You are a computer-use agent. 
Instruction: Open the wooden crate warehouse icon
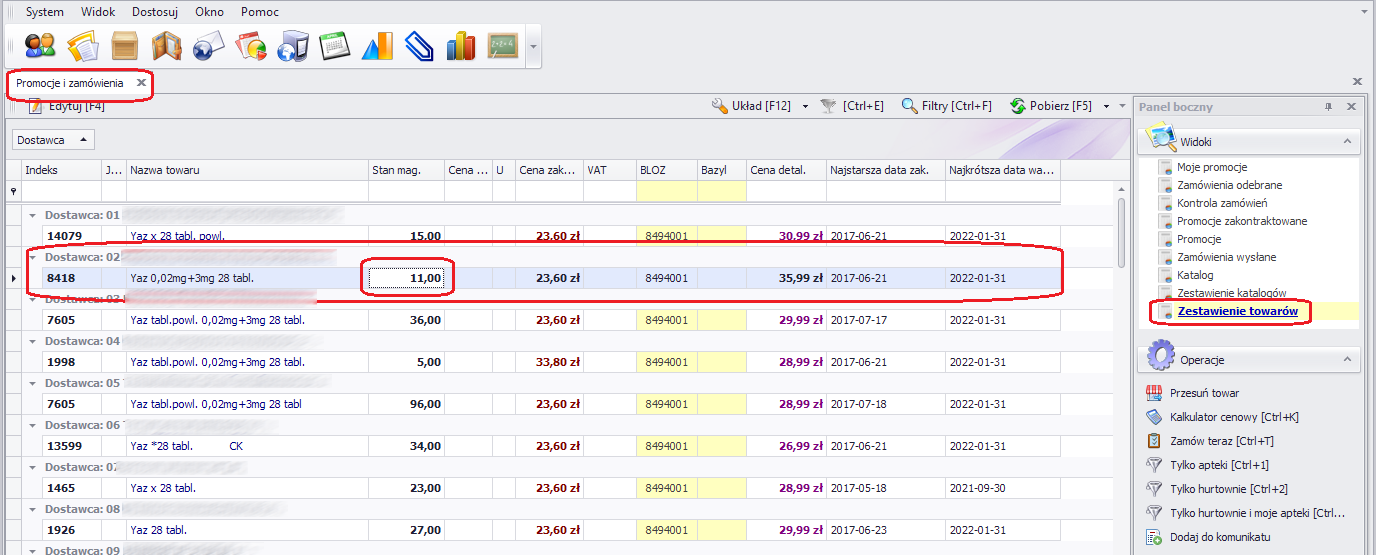(x=125, y=46)
